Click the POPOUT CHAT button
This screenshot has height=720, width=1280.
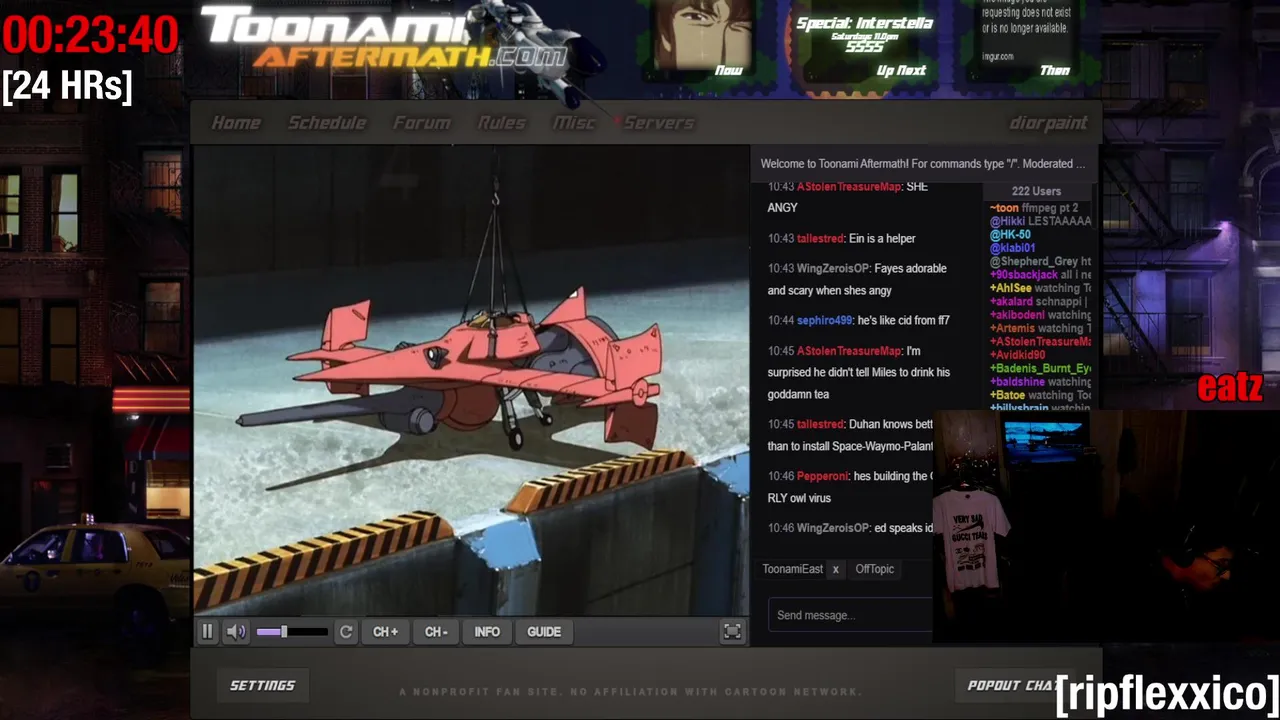coord(1013,685)
